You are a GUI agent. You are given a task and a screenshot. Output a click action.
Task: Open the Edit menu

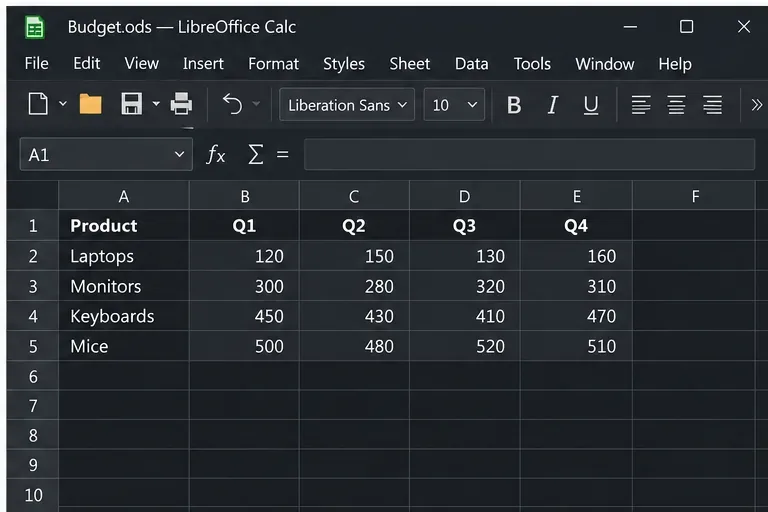(x=87, y=64)
